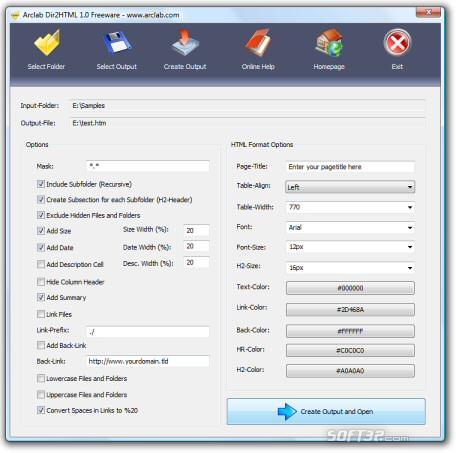Click the Back-Link URL field
This screenshot has height=453, width=456.
click(x=148, y=361)
